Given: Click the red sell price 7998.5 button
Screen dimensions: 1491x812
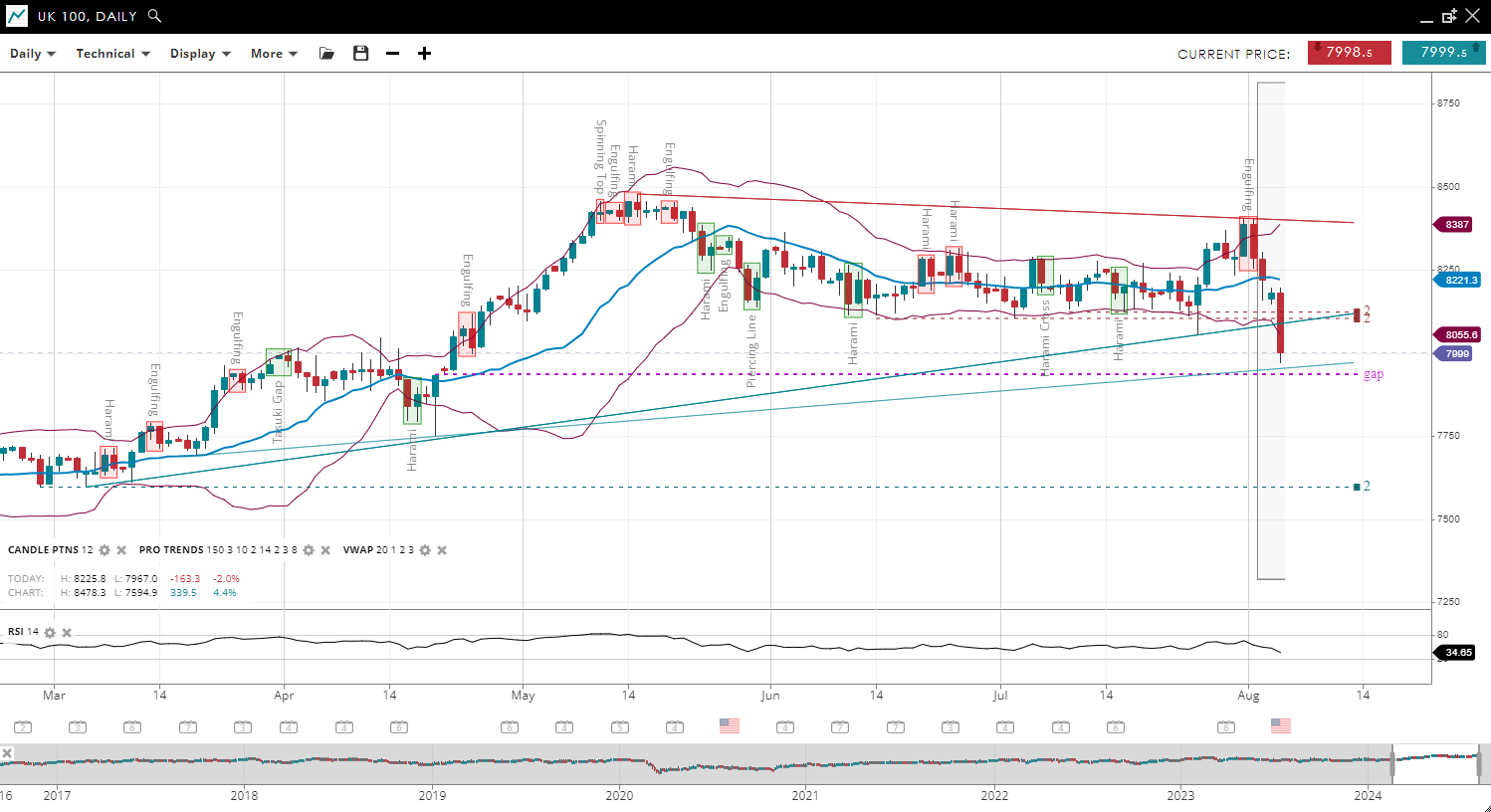Looking at the screenshot, I should click(x=1349, y=53).
